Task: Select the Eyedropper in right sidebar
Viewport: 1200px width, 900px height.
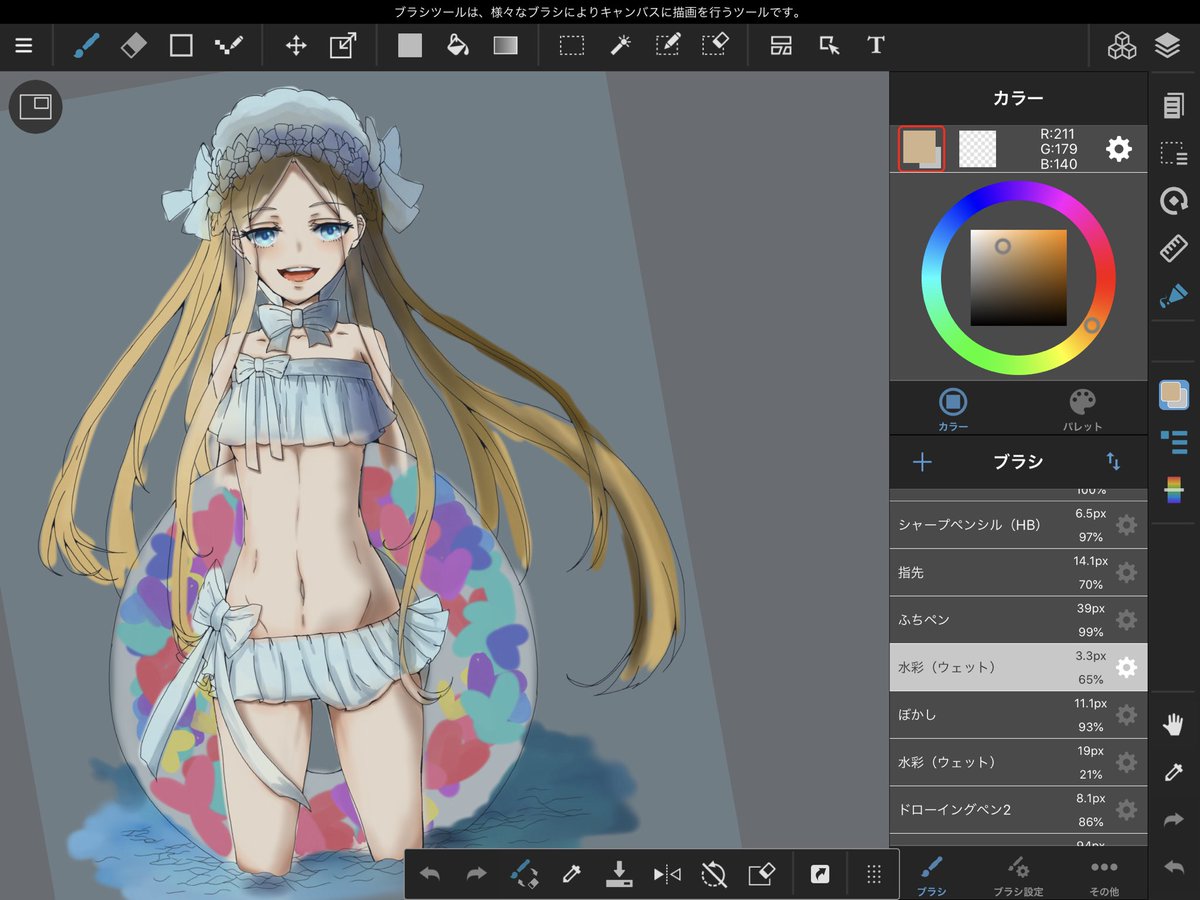Action: pos(1174,772)
